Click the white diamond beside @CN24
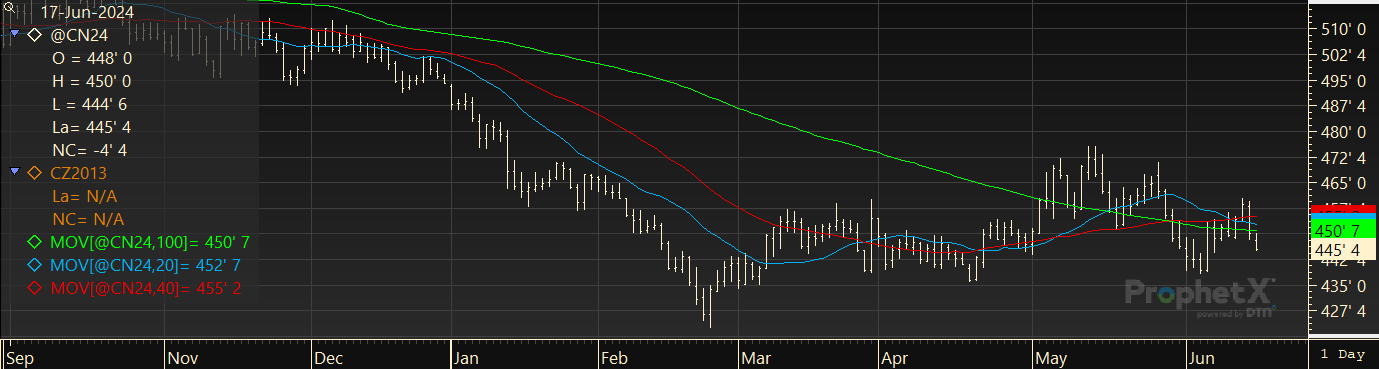Viewport: 1379px width, 369px height. (x=34, y=35)
